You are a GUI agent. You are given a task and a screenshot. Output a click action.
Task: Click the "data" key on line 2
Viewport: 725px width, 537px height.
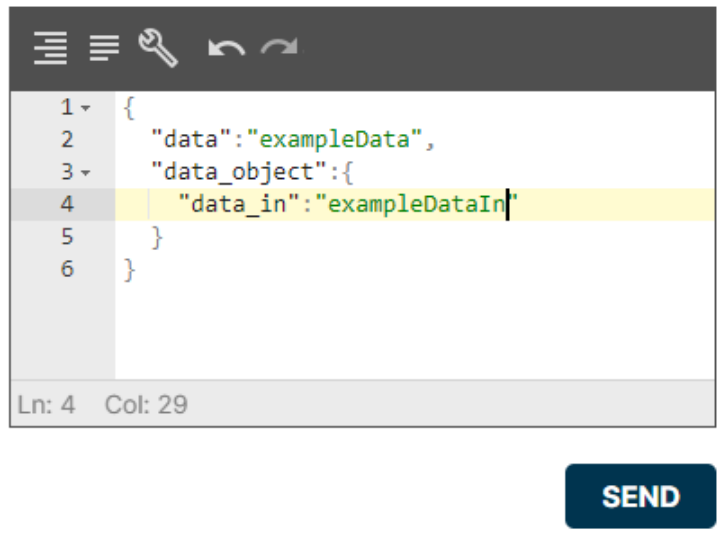point(191,140)
